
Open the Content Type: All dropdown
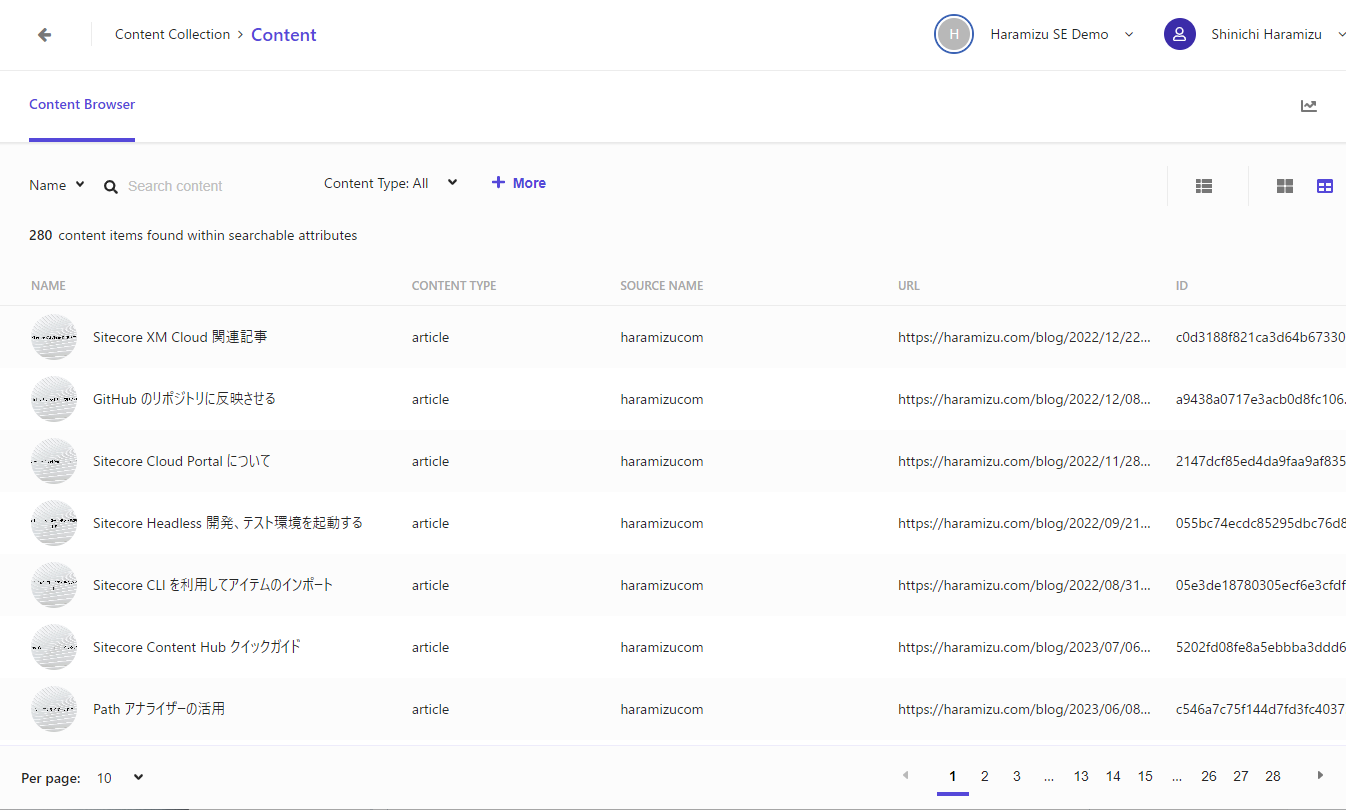point(391,183)
